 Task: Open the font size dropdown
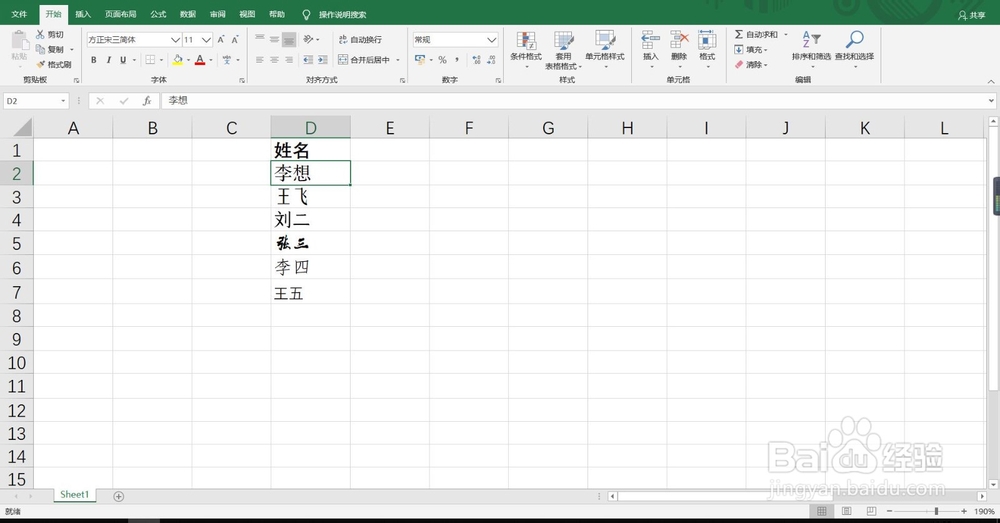click(x=206, y=40)
